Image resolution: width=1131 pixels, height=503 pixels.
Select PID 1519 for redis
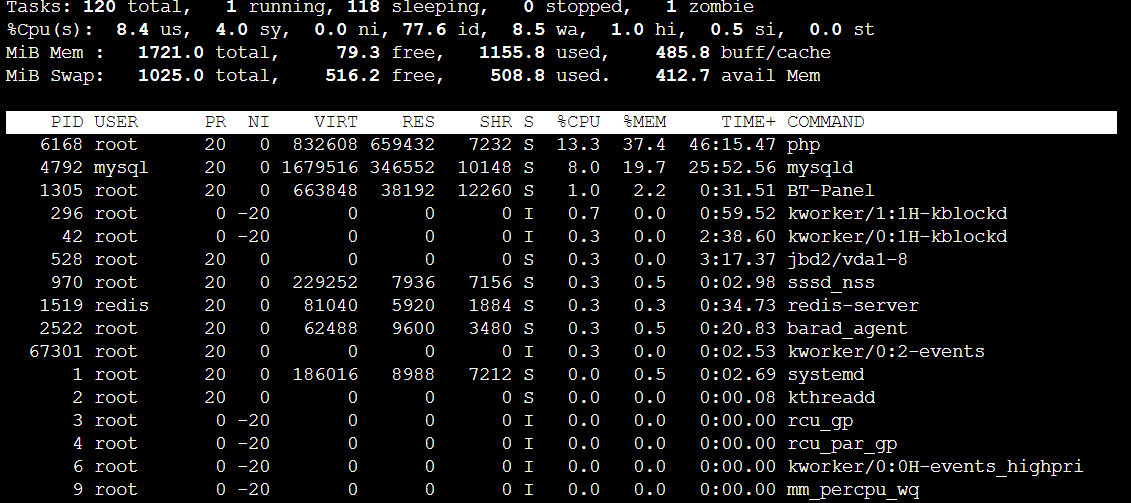click(61, 306)
